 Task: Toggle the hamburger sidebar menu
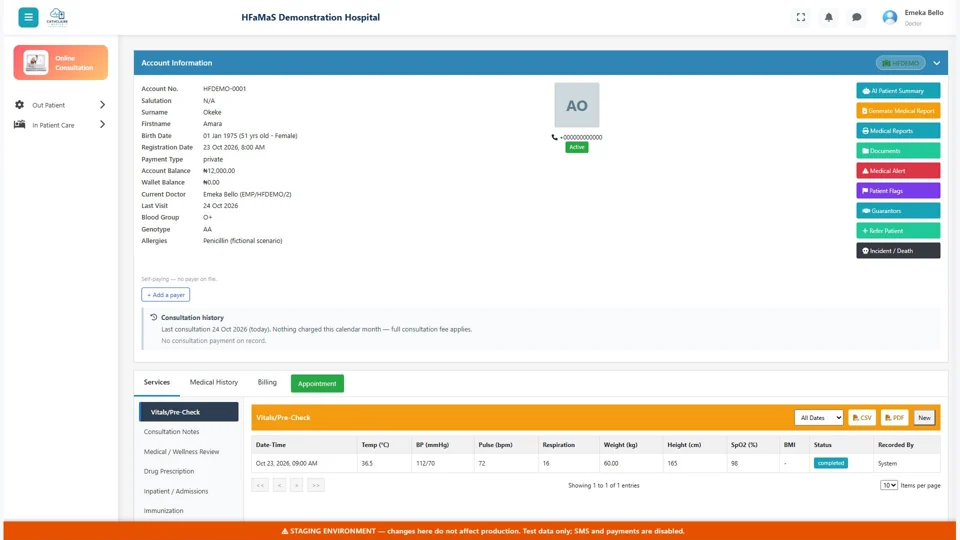click(x=28, y=17)
